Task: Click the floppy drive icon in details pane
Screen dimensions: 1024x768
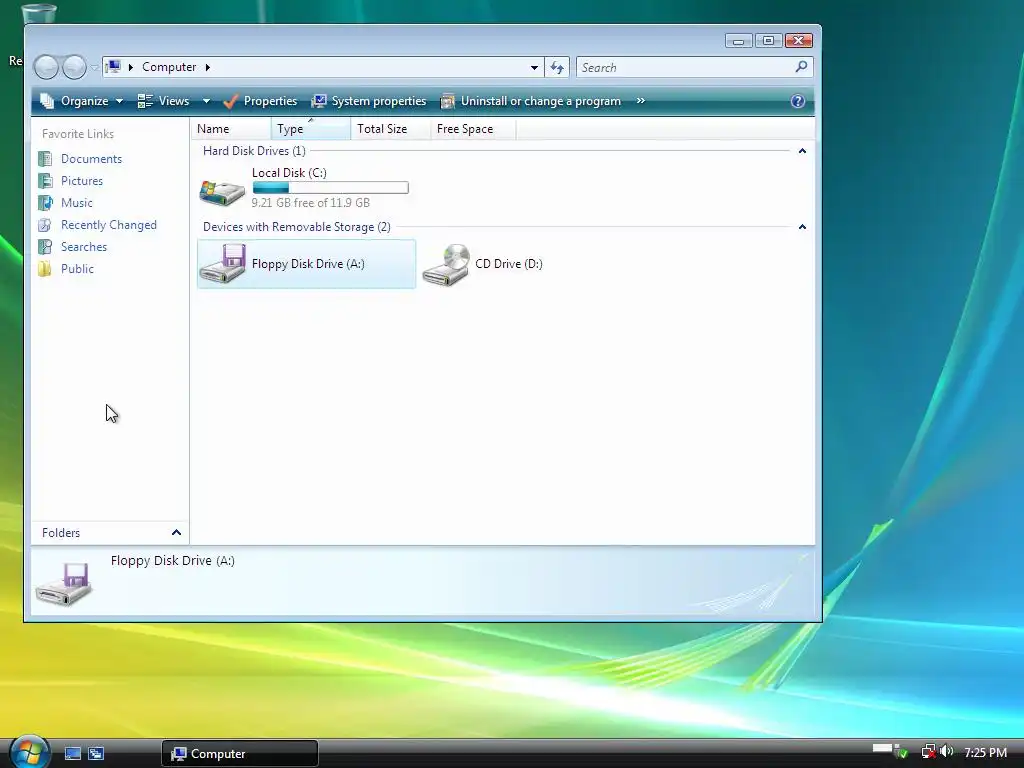Action: coord(64,584)
